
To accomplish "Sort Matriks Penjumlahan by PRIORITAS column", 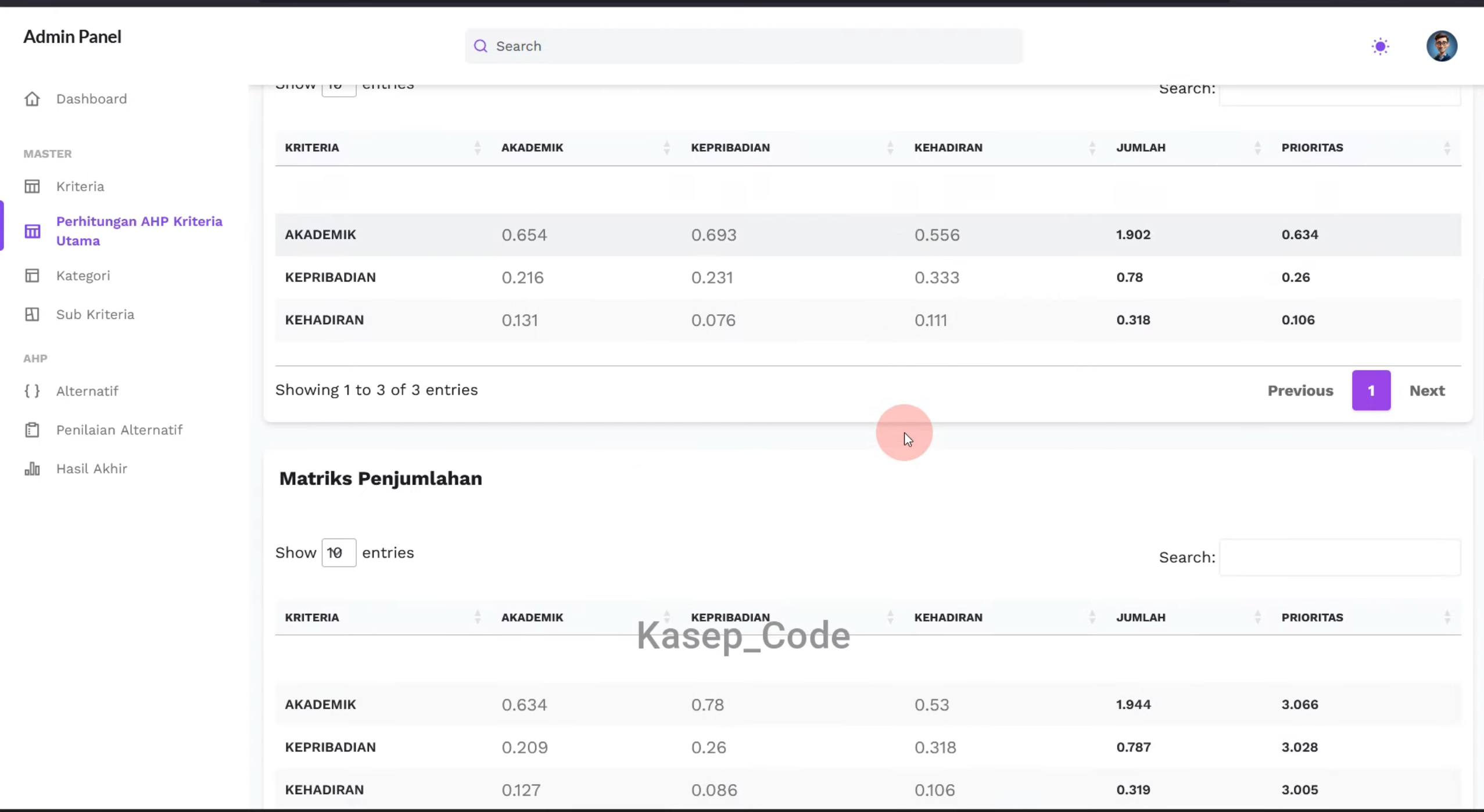I will pyautogui.click(x=1447, y=617).
